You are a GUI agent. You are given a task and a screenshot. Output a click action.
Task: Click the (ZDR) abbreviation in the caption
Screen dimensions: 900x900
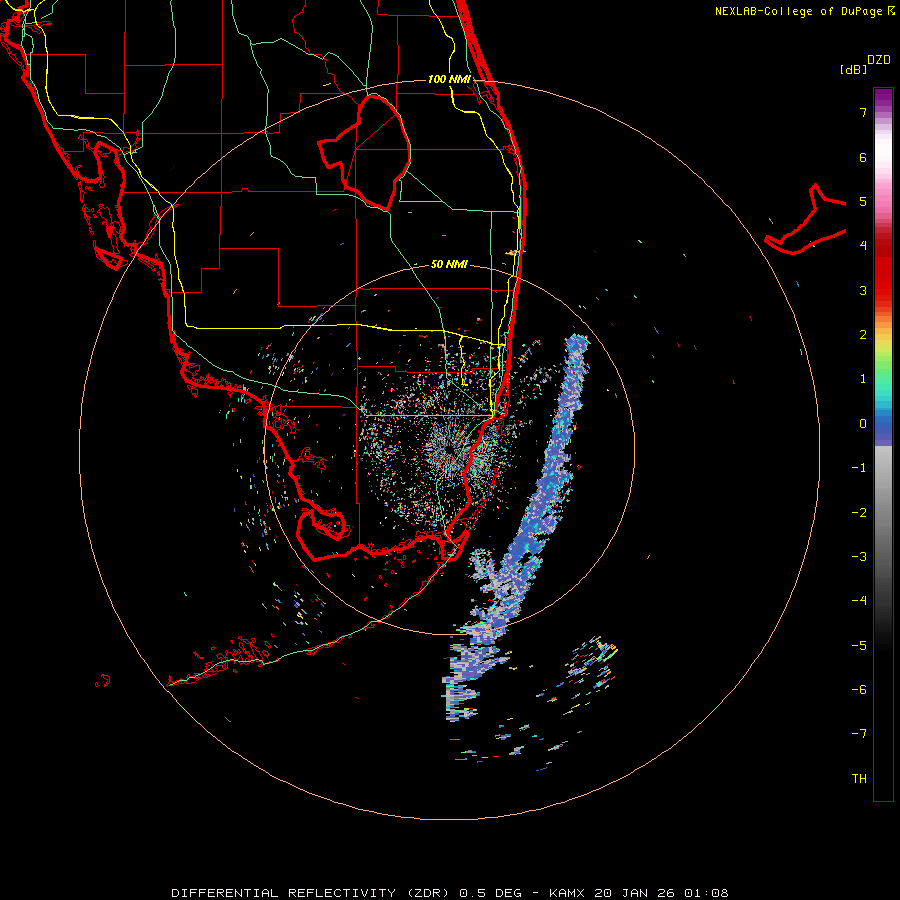click(429, 893)
